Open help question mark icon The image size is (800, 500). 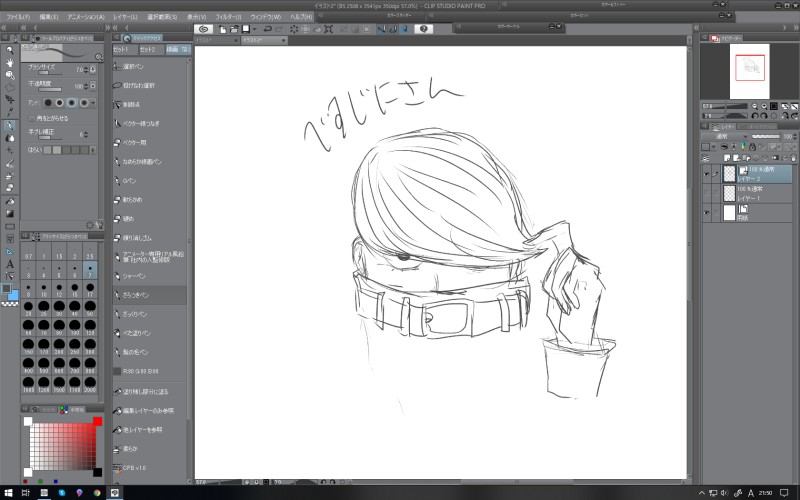[423, 29]
